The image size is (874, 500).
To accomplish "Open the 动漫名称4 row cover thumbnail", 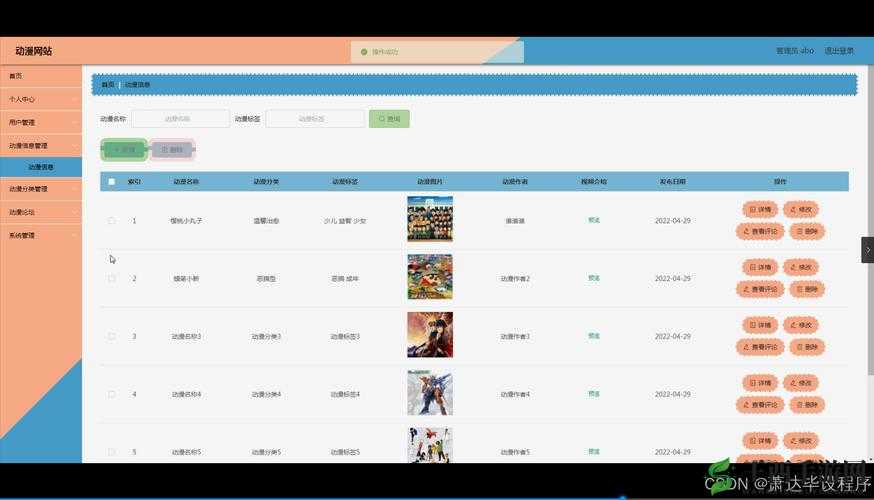I will point(430,392).
